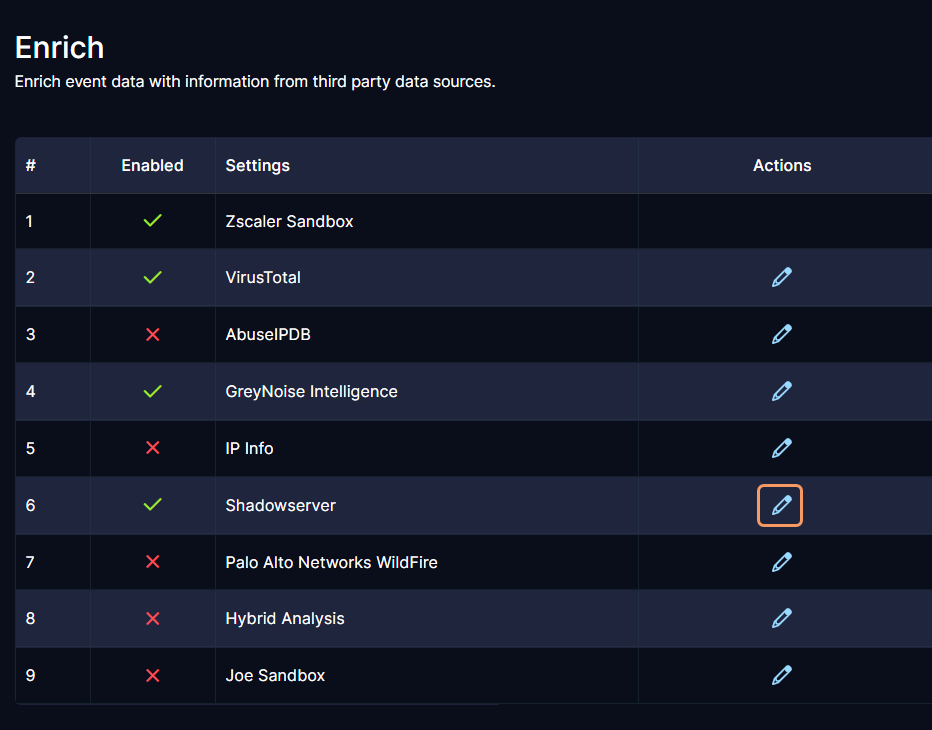Image resolution: width=932 pixels, height=730 pixels.
Task: Click the Zscaler Sandbox enabled checkmark
Action: tap(152, 221)
